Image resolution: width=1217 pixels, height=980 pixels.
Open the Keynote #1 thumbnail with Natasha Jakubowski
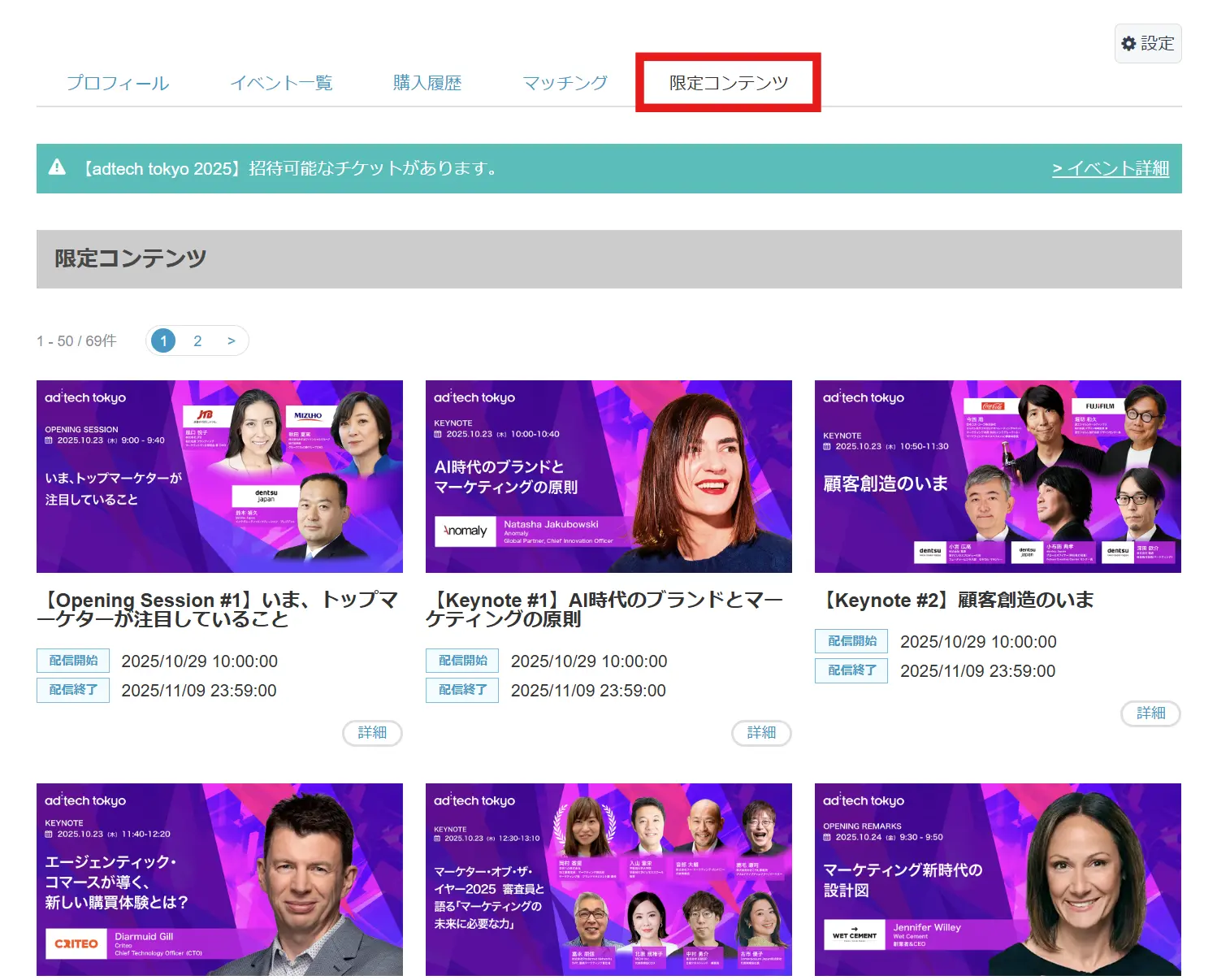coord(608,477)
